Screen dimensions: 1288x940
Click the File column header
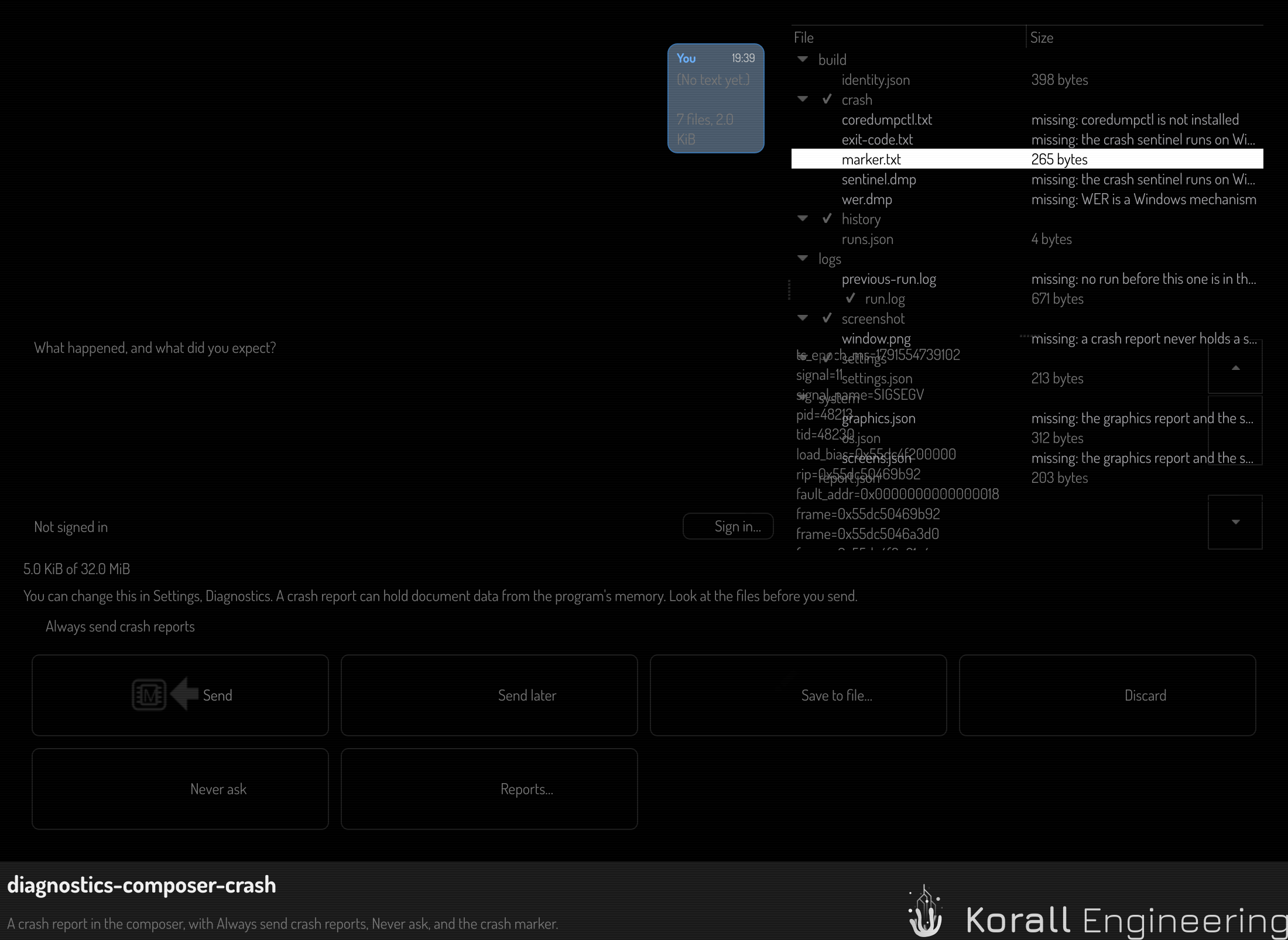[909, 37]
